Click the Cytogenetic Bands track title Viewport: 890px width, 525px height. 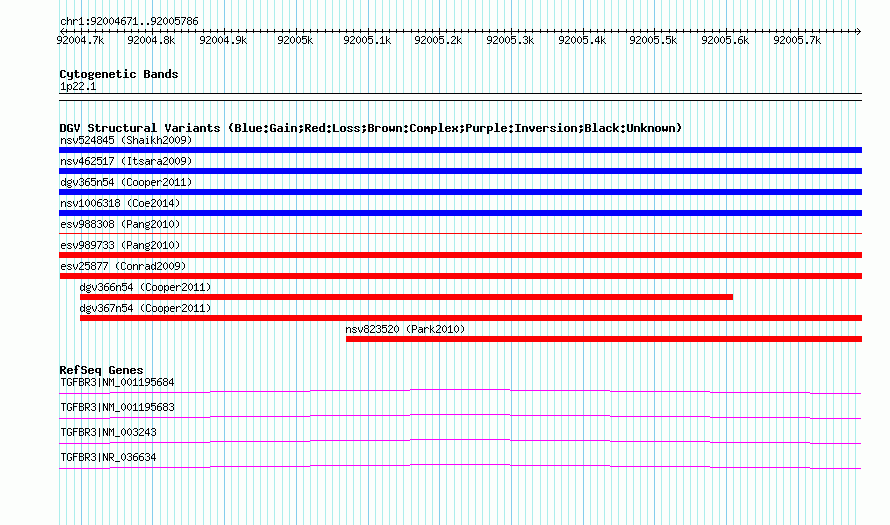click(x=119, y=74)
